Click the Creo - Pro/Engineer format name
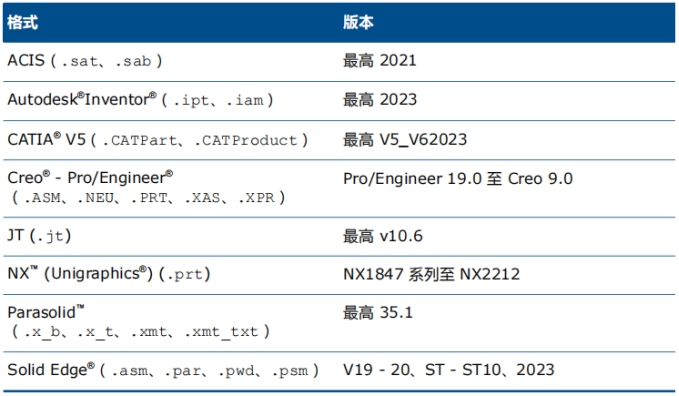679x396 pixels. coord(90,177)
